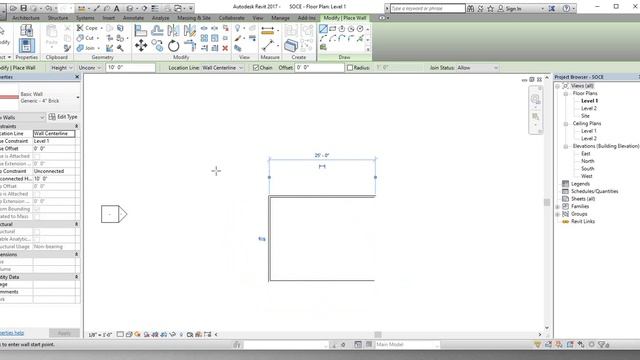Toggle the Related to Mass checkbox
640x360 pixels.
tap(36, 216)
